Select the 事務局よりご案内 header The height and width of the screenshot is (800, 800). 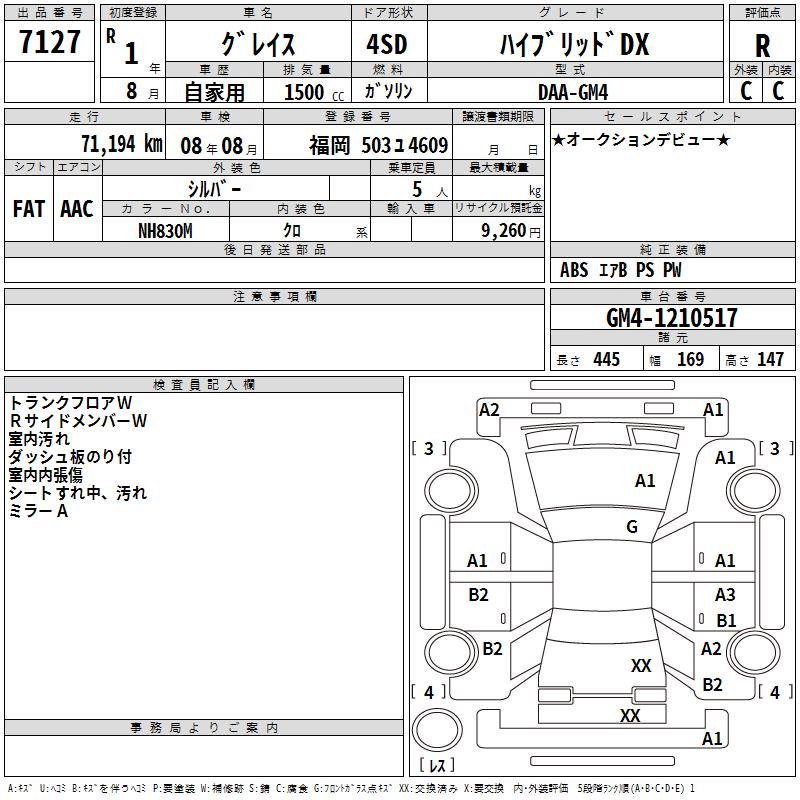[x=204, y=728]
